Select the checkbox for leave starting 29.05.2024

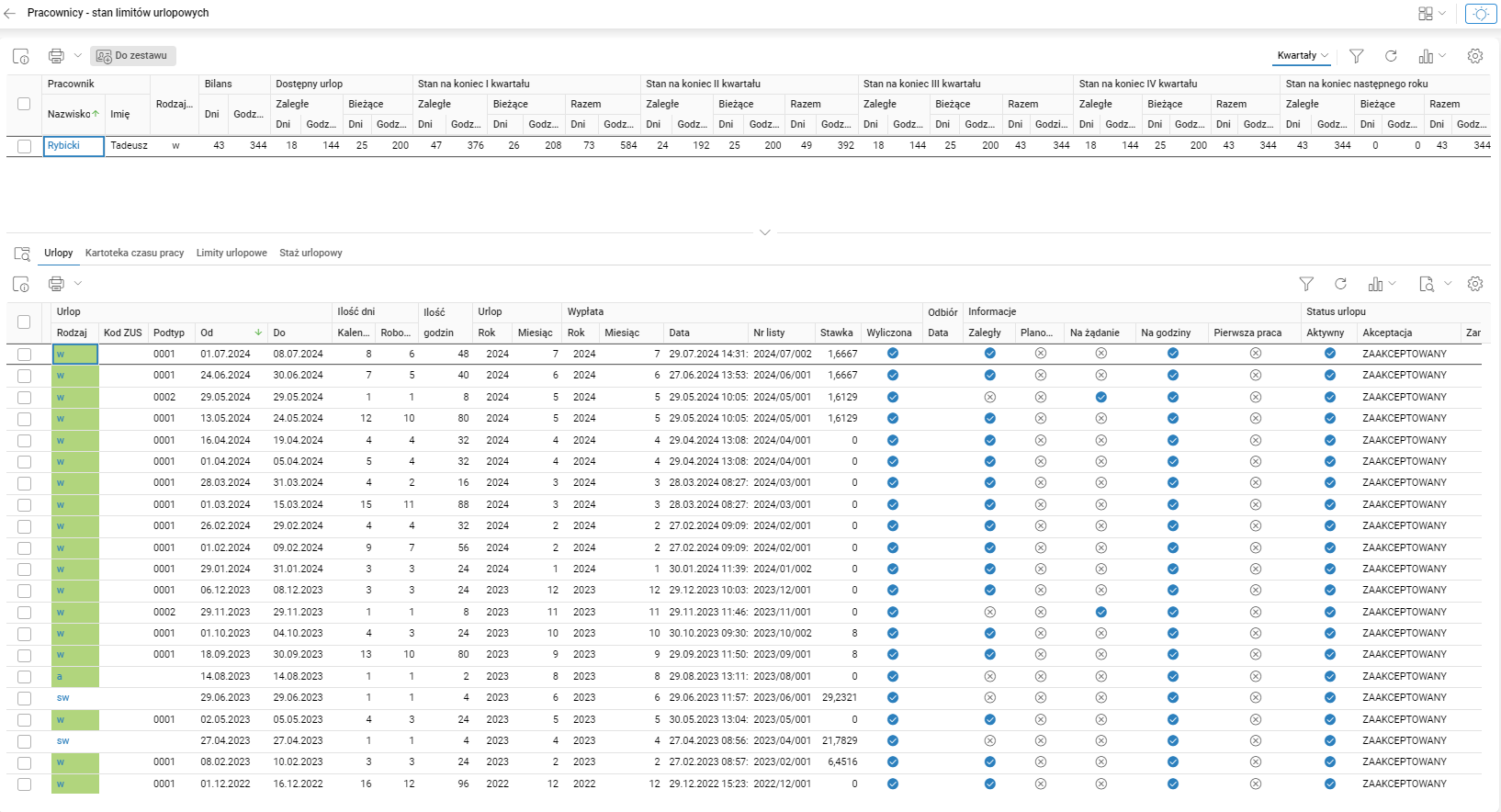(24, 398)
